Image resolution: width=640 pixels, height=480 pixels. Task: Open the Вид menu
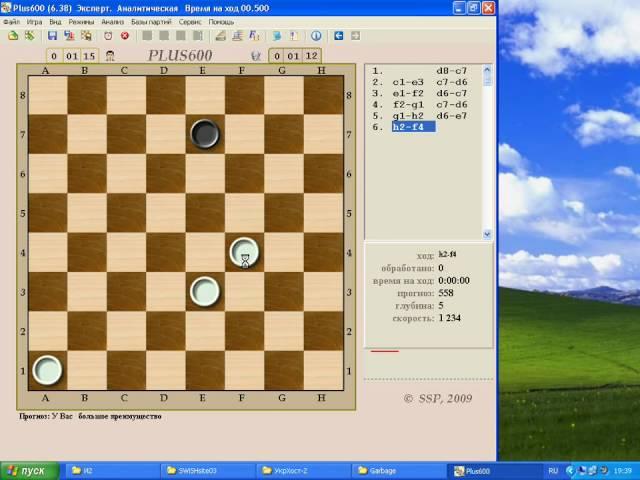[55, 22]
